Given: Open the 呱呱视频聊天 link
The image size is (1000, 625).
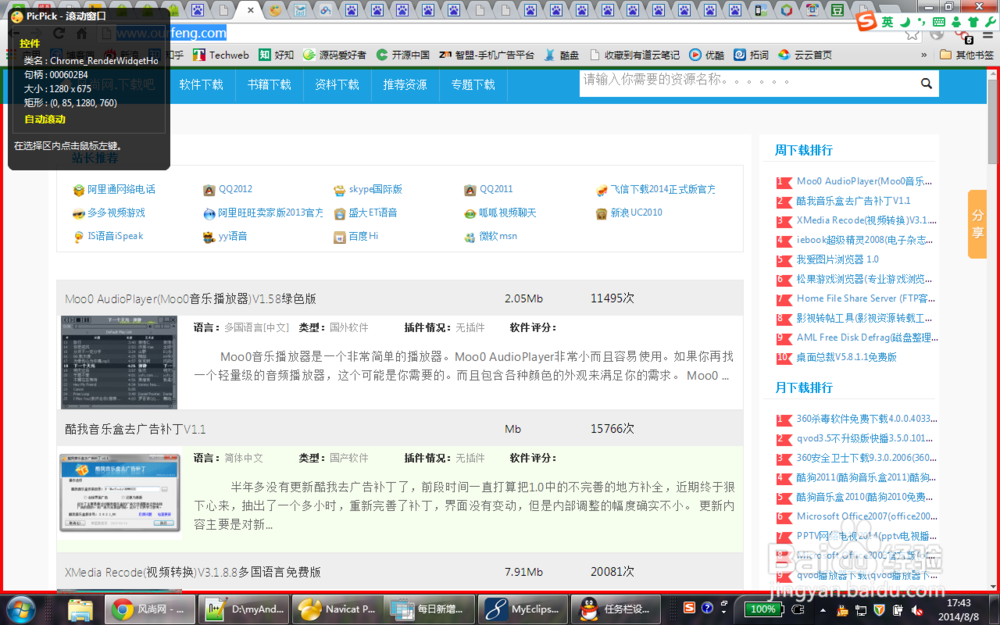Looking at the screenshot, I should click(x=508, y=212).
